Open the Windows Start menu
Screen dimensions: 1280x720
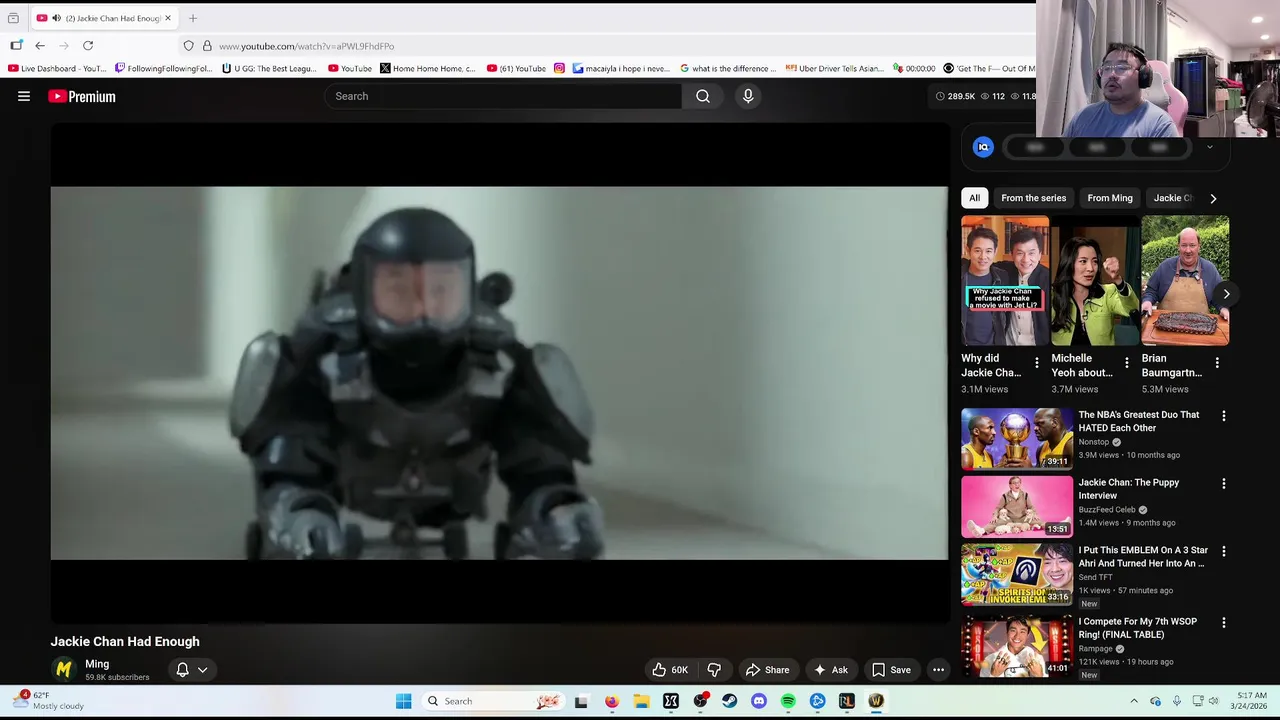[404, 701]
